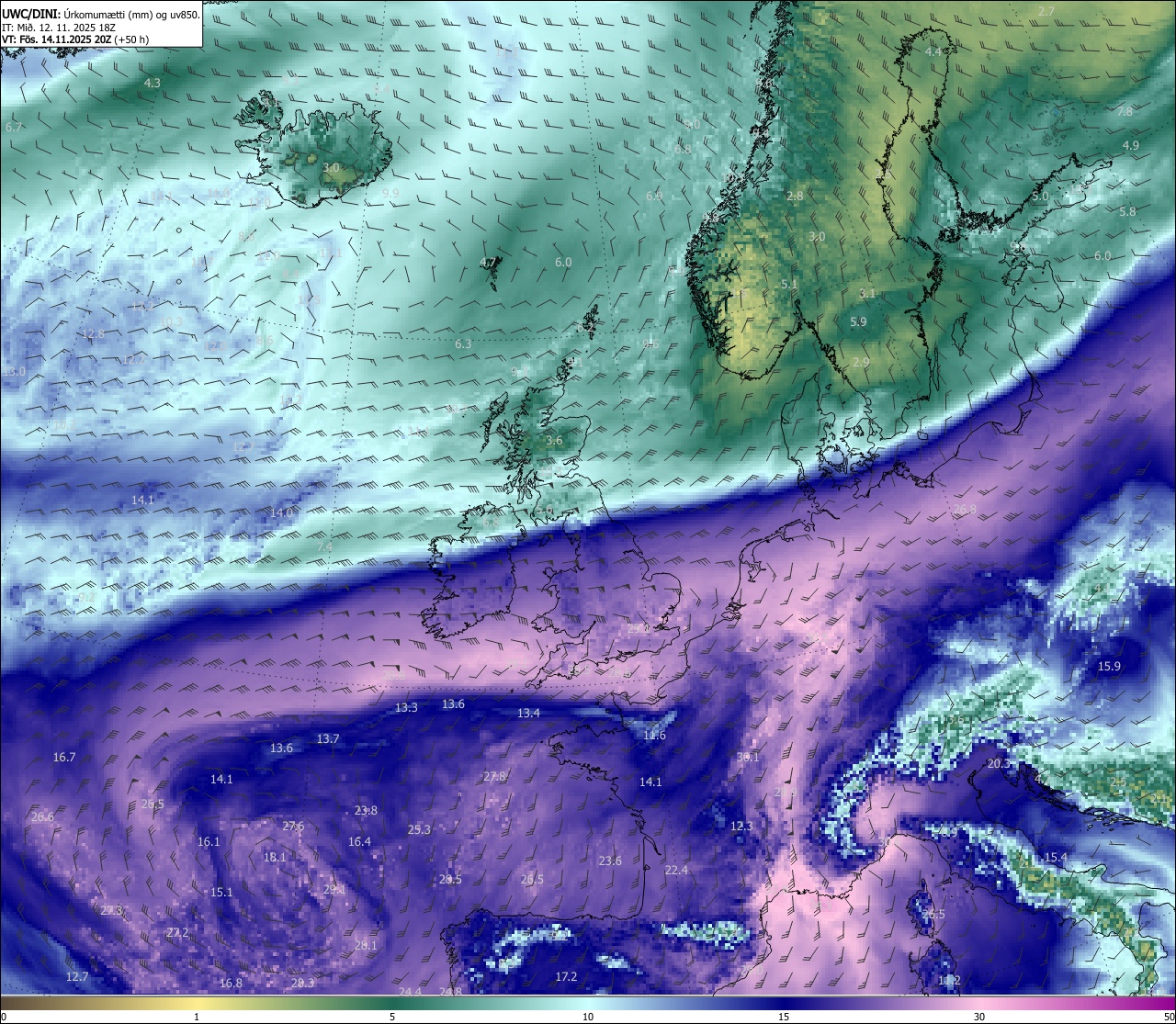Click the map value '27.3'
1176x1024 pixels.
[x=111, y=910]
